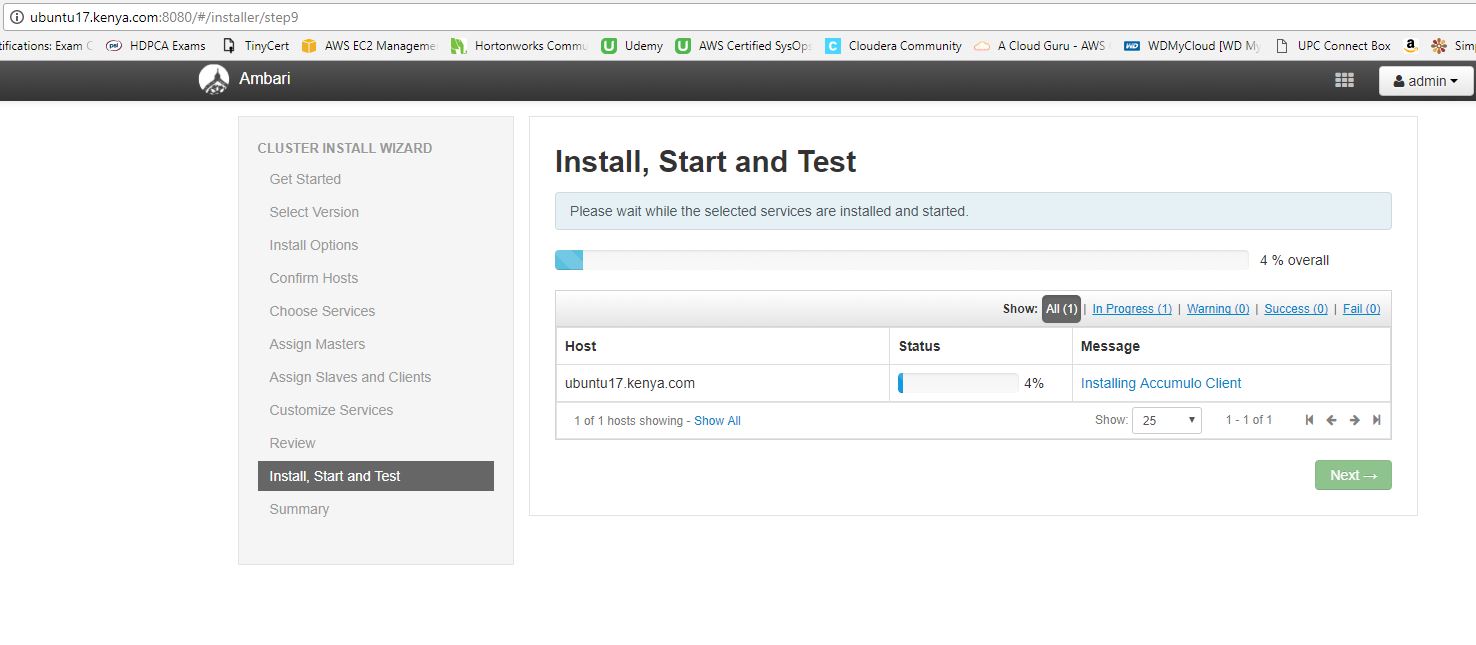Click the Ambari logo in the navbar
This screenshot has width=1476, height=645.
point(214,78)
